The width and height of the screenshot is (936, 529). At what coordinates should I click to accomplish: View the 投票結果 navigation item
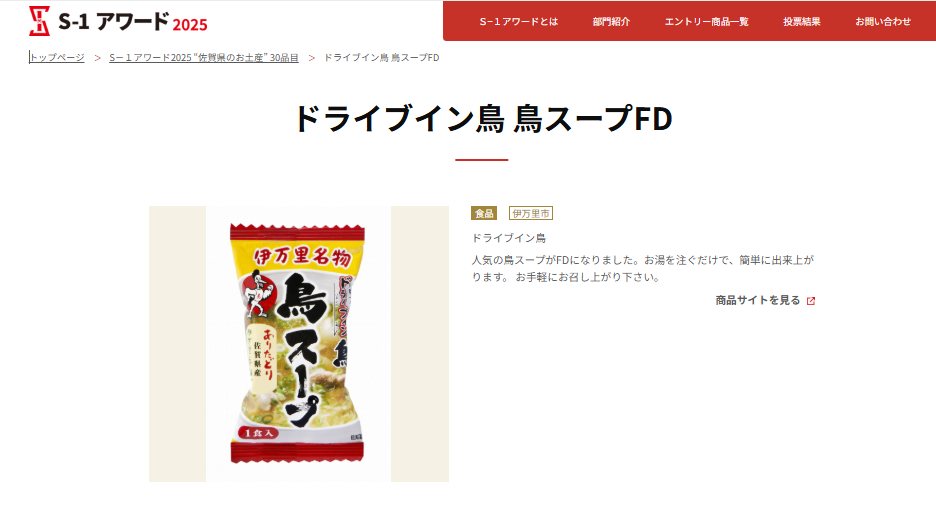pos(802,21)
